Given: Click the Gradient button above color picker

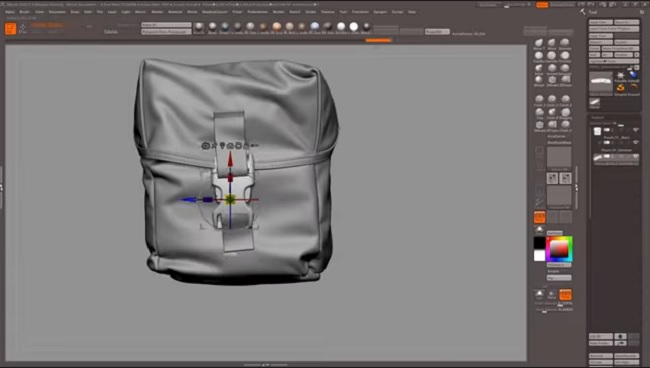Looking at the screenshot, I should pos(555,233).
